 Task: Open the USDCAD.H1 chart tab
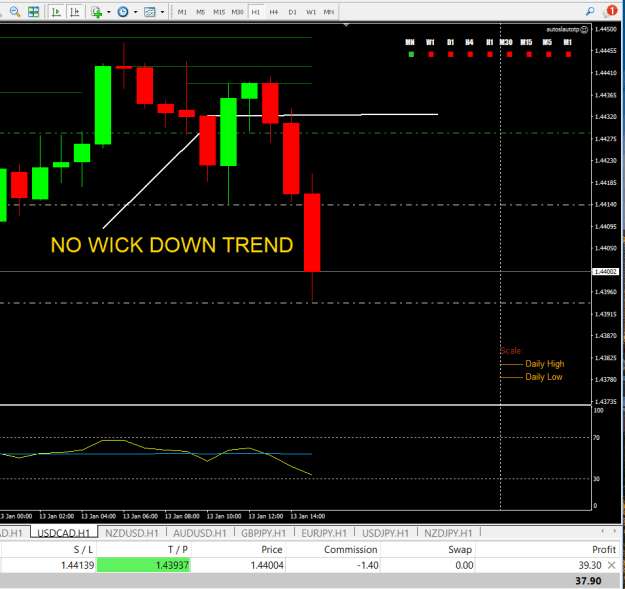(64, 533)
